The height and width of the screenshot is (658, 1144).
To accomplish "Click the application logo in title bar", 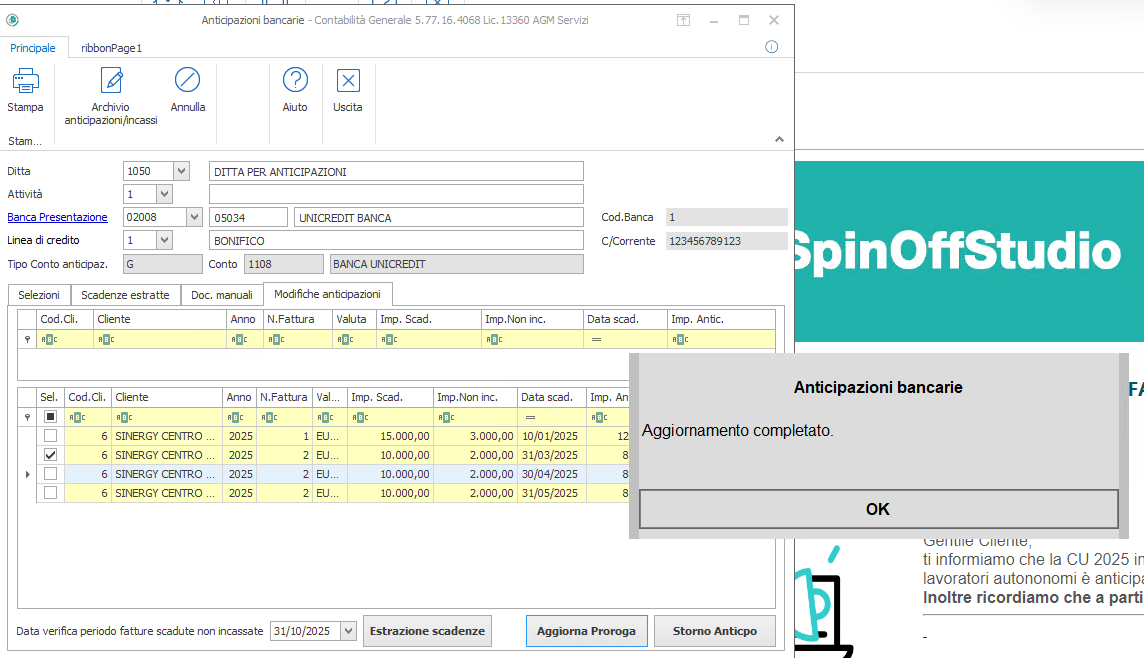I will 12,20.
